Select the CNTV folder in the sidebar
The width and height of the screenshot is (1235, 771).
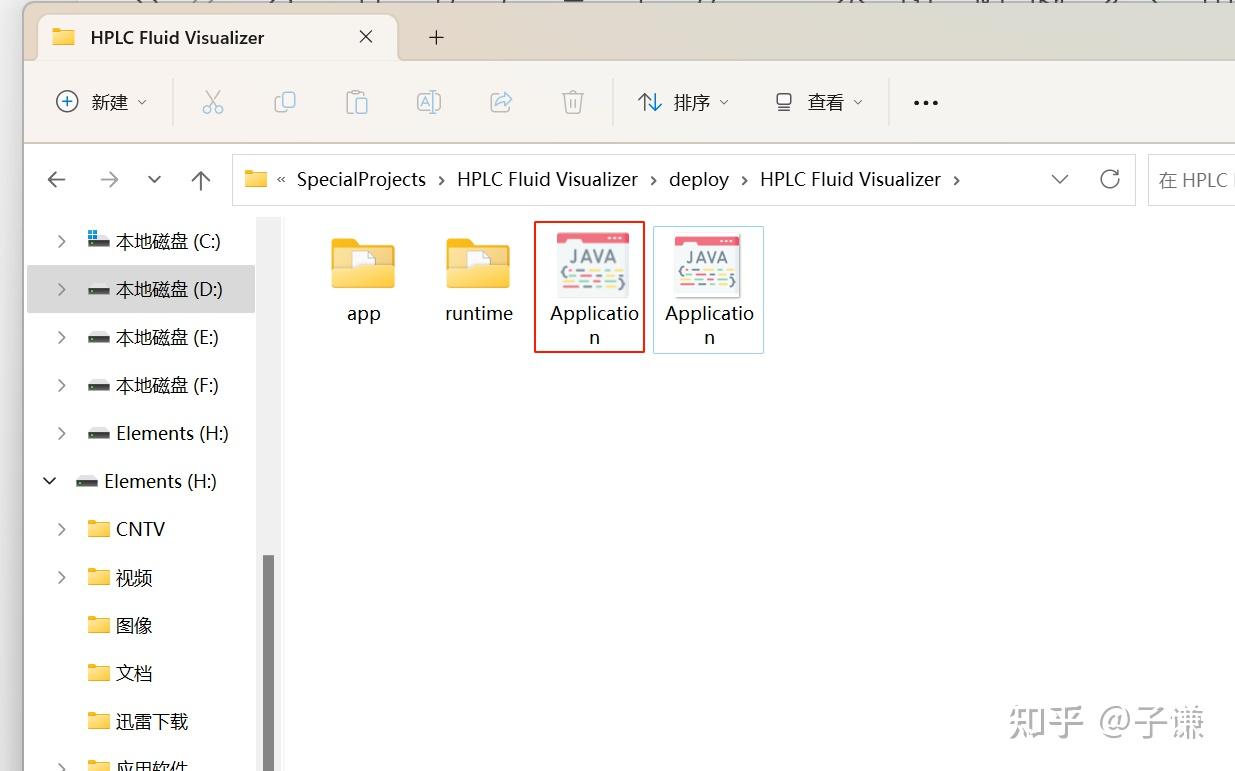click(x=139, y=529)
